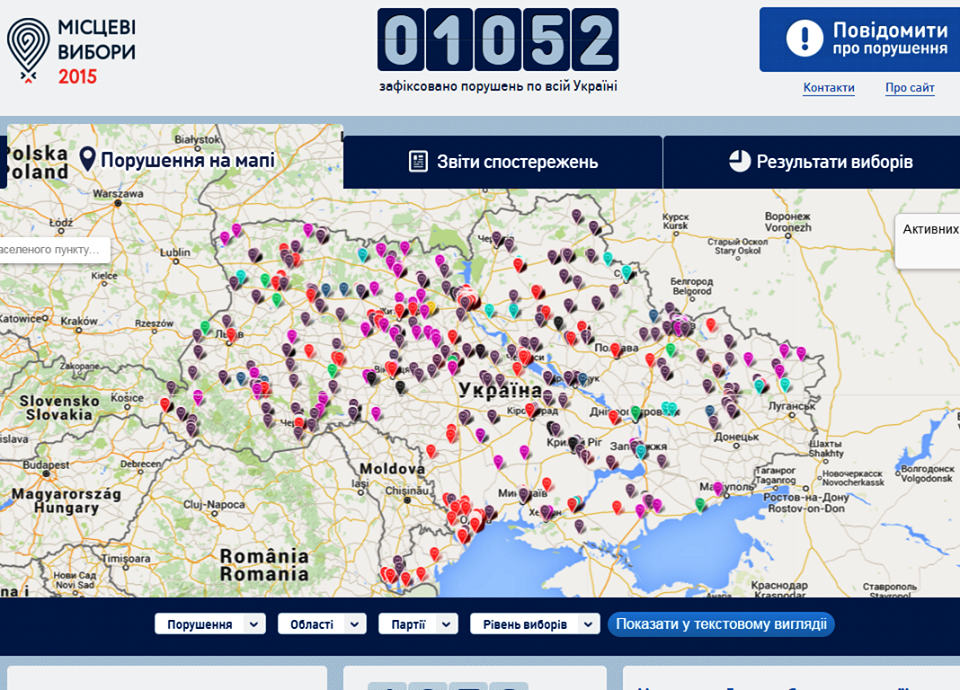Open the Про сайт link
This screenshot has height=690, width=960.
point(910,88)
